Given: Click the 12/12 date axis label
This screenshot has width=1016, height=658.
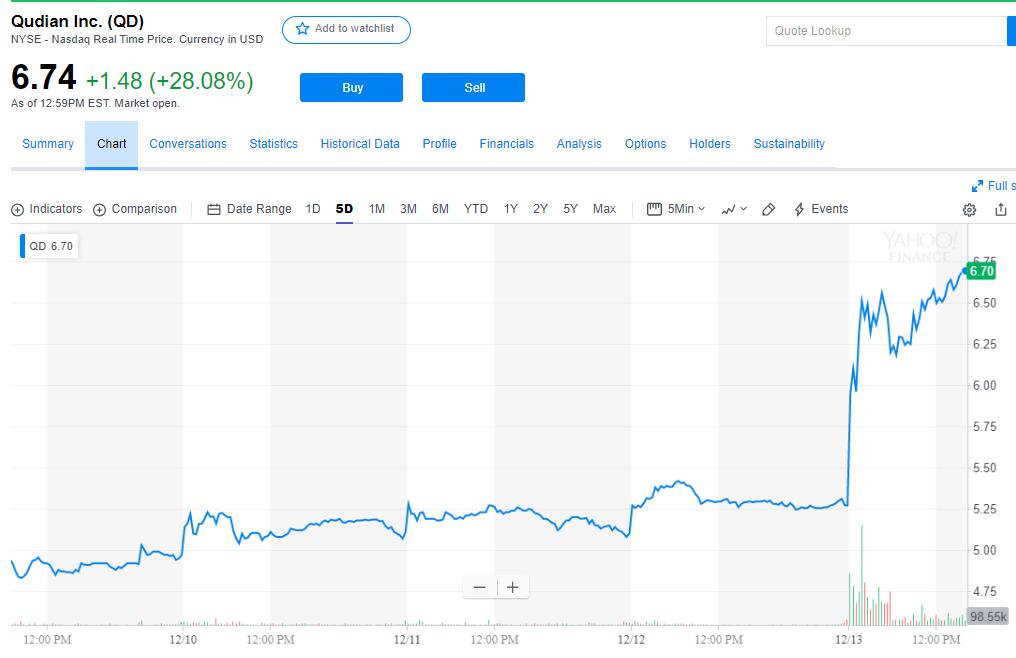Looking at the screenshot, I should [631, 640].
